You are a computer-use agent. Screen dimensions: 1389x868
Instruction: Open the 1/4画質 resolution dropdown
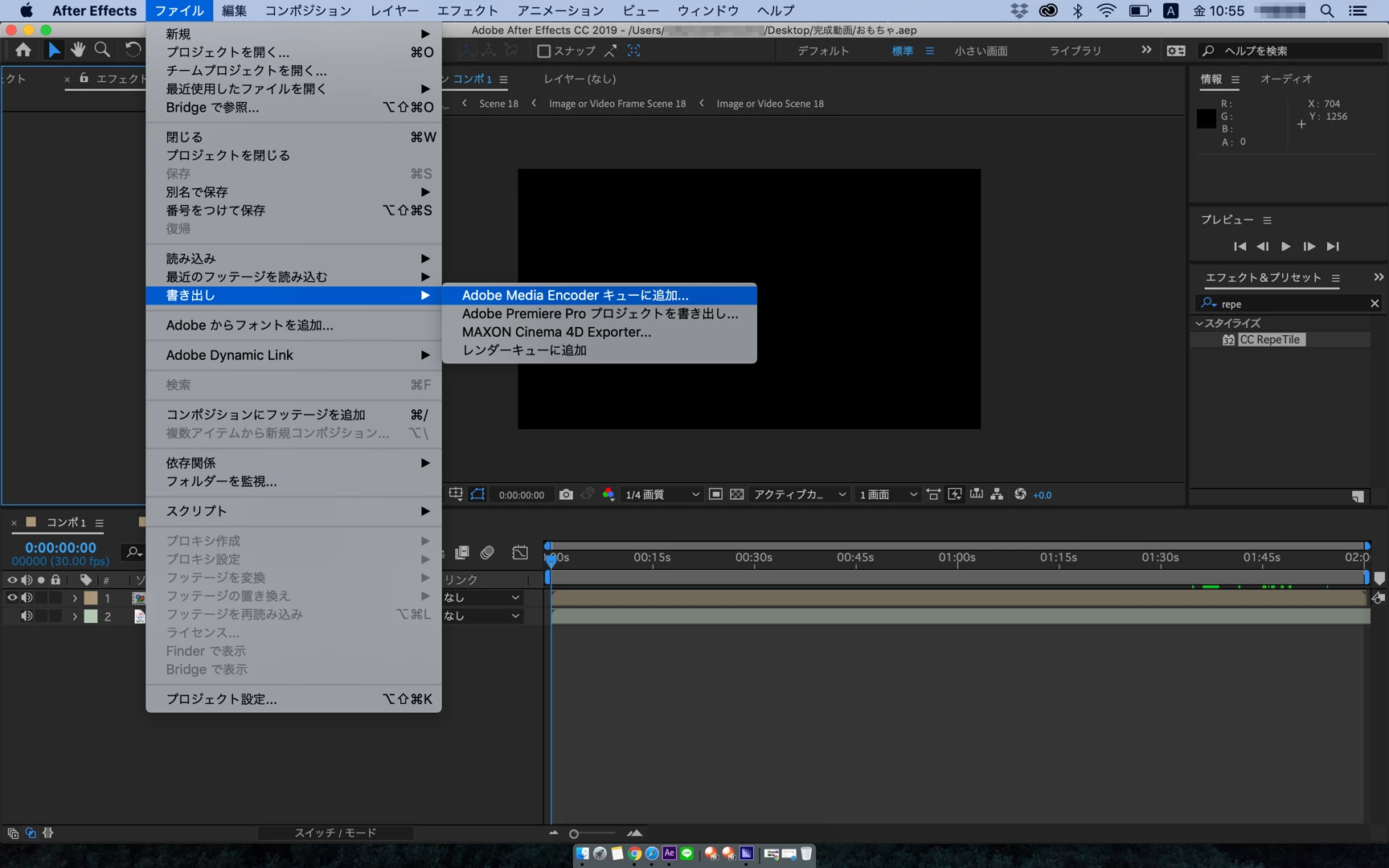[x=662, y=494]
